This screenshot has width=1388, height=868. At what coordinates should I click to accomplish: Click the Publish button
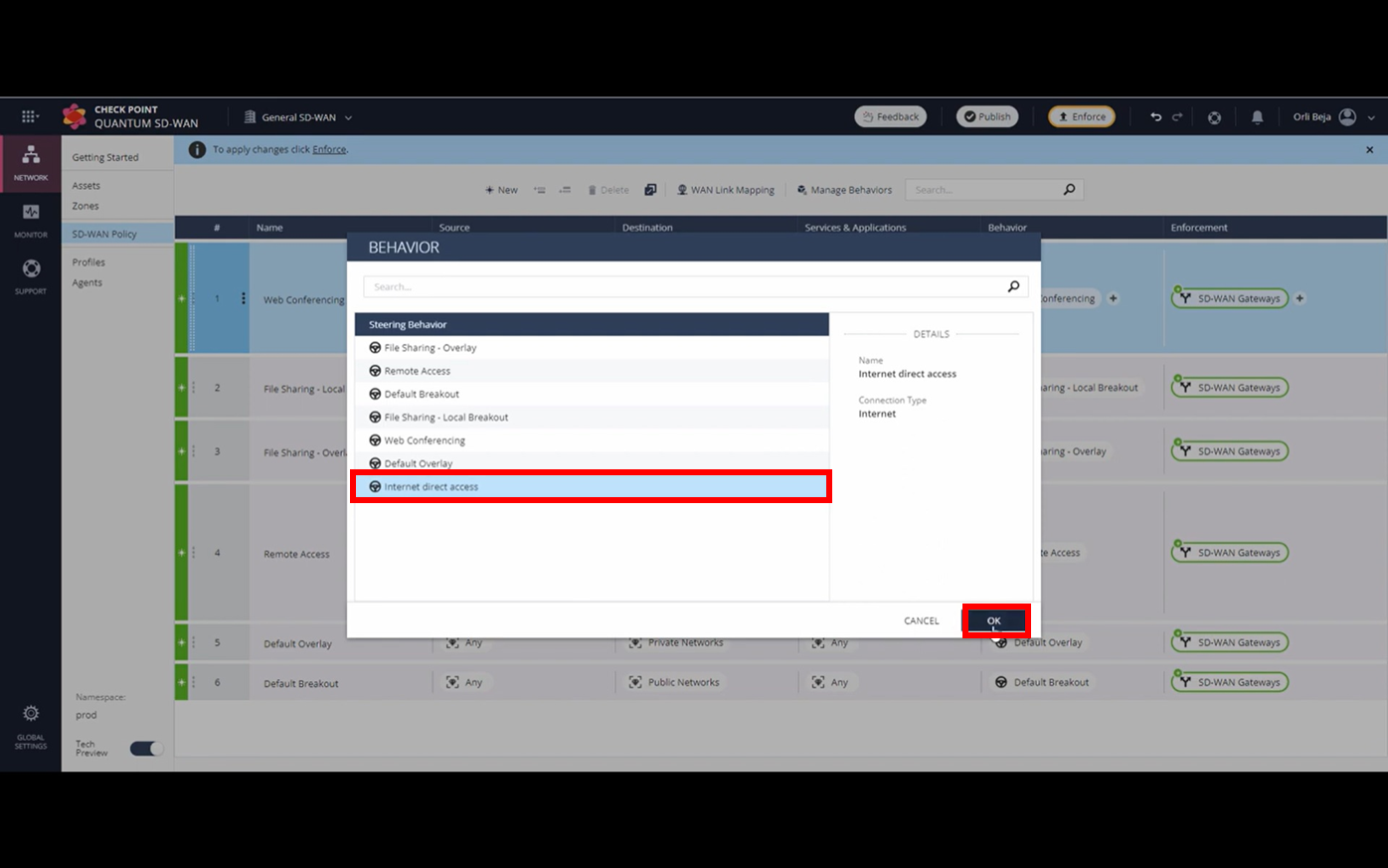987,116
